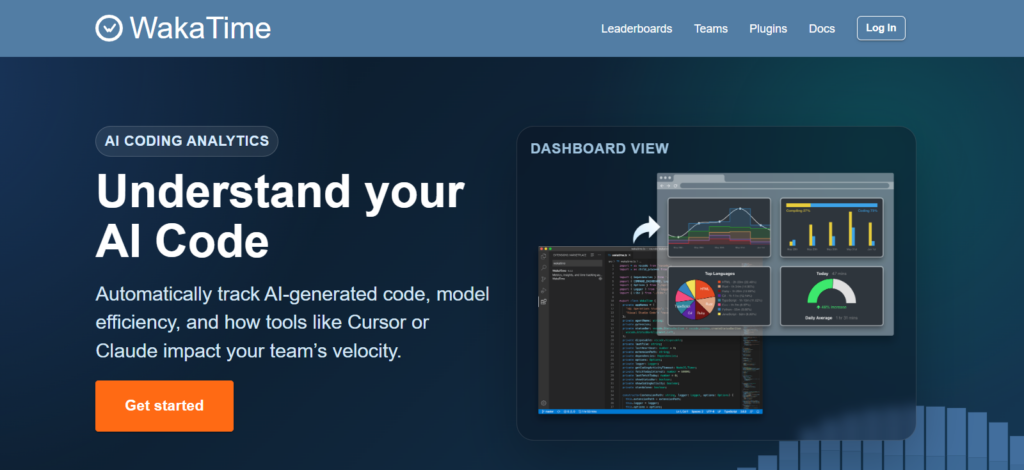Open the Docs navigation link
The height and width of the screenshot is (470, 1024).
click(x=822, y=29)
